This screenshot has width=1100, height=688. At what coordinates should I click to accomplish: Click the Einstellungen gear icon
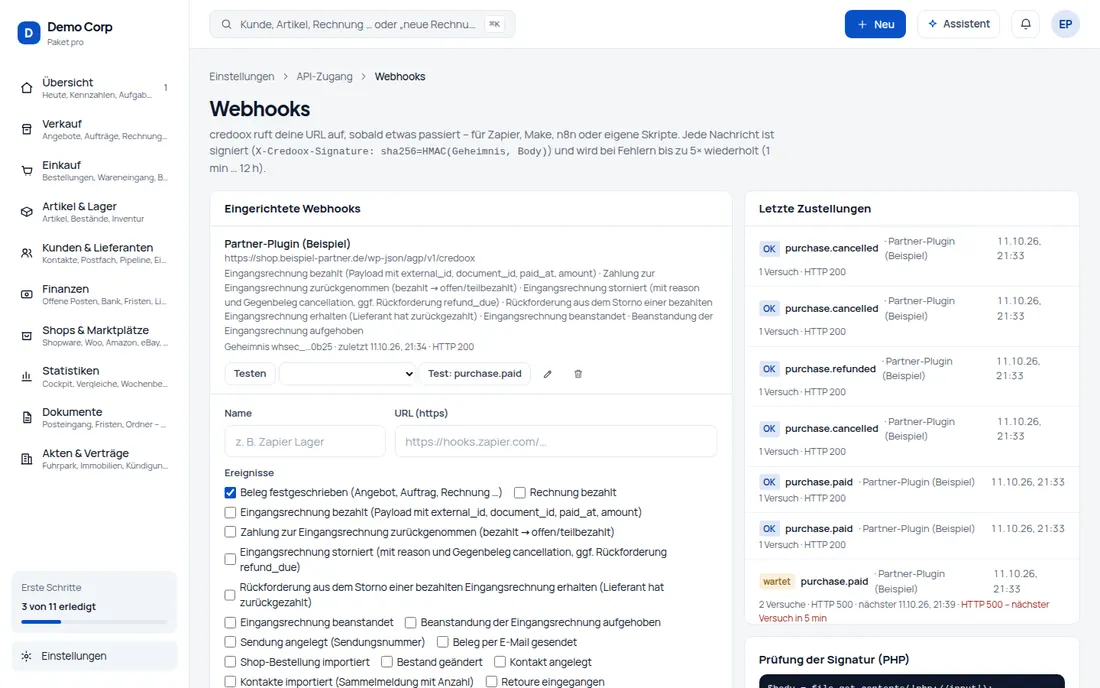(27, 656)
